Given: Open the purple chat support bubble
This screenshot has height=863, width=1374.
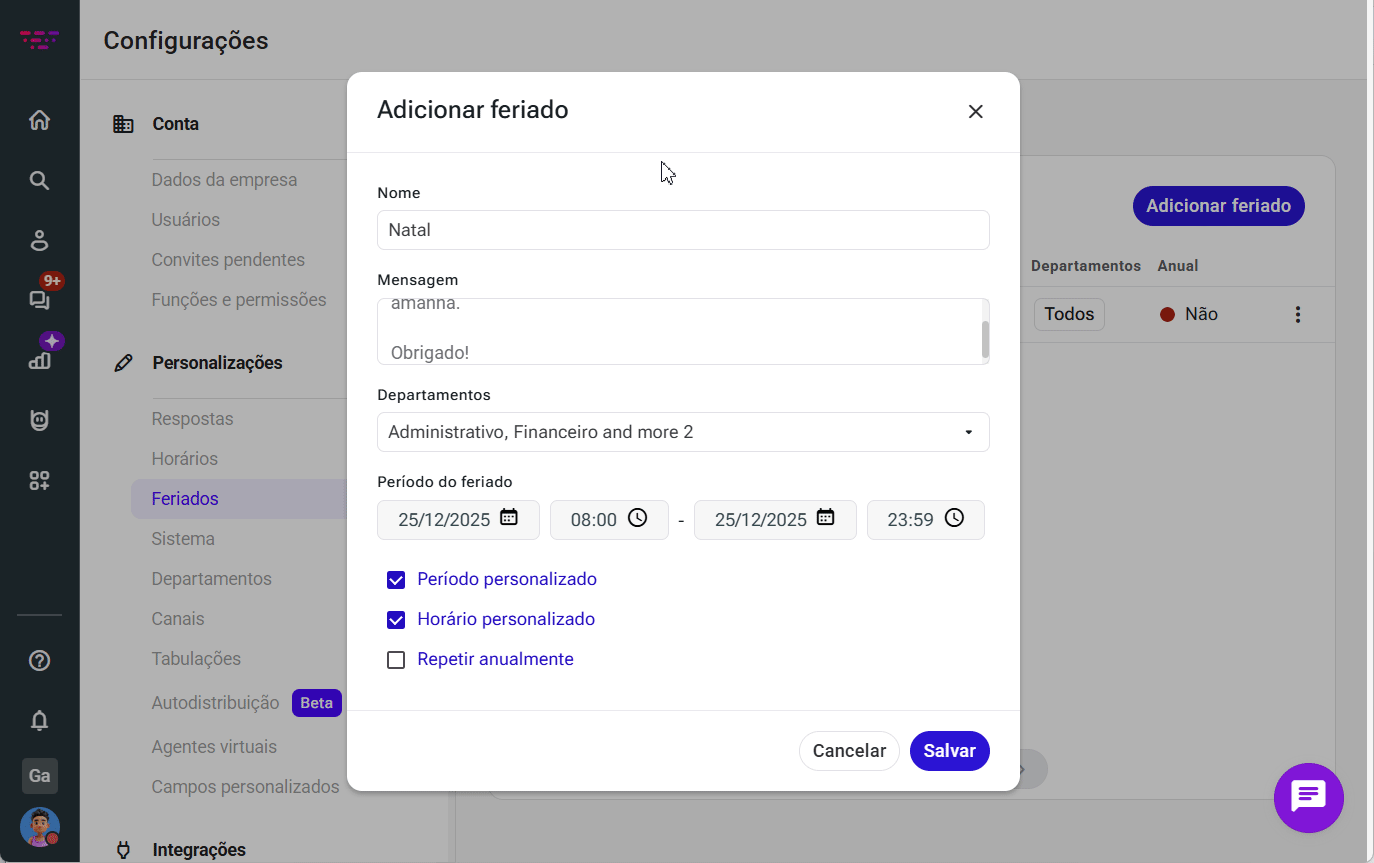Looking at the screenshot, I should pyautogui.click(x=1308, y=797).
